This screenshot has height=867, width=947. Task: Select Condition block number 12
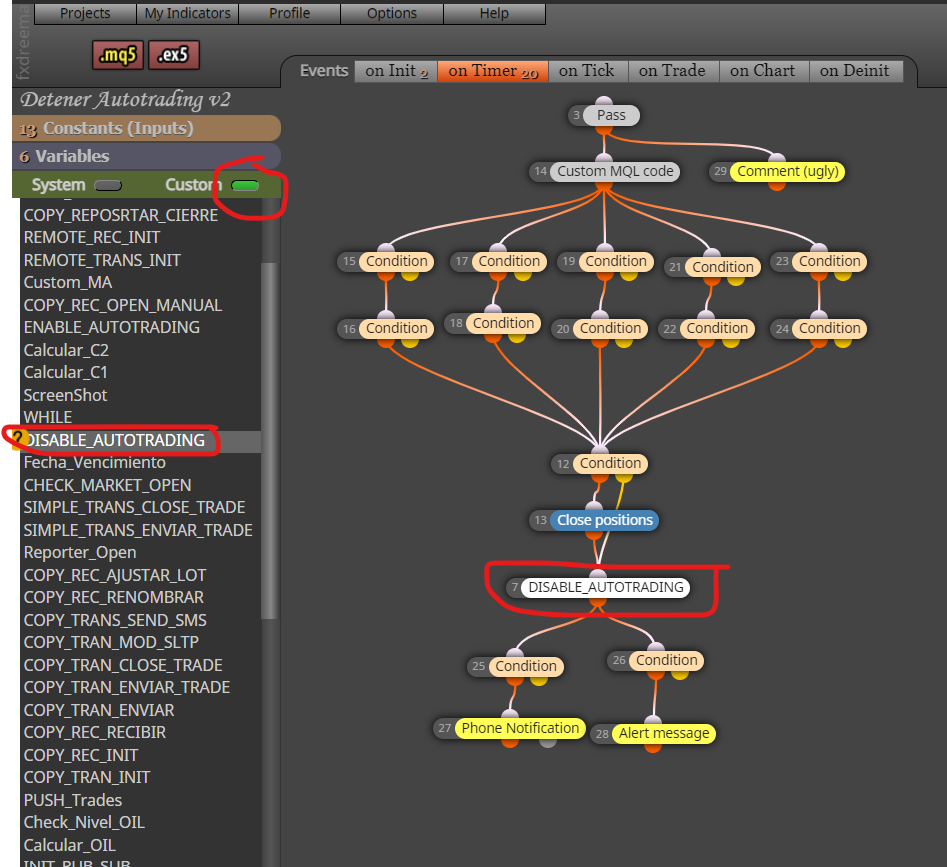(x=610, y=464)
